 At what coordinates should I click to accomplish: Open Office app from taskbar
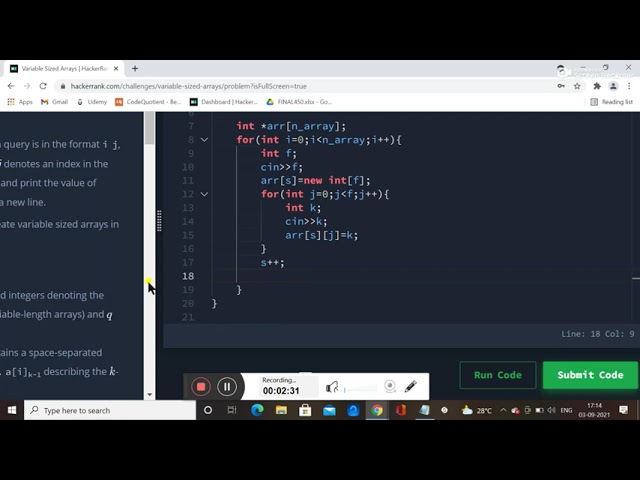[x=401, y=410]
